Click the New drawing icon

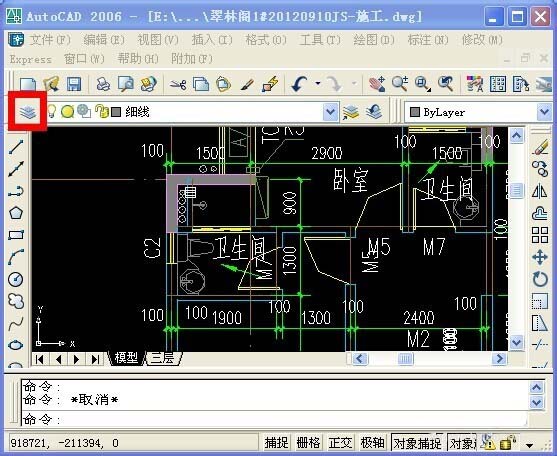(28, 84)
